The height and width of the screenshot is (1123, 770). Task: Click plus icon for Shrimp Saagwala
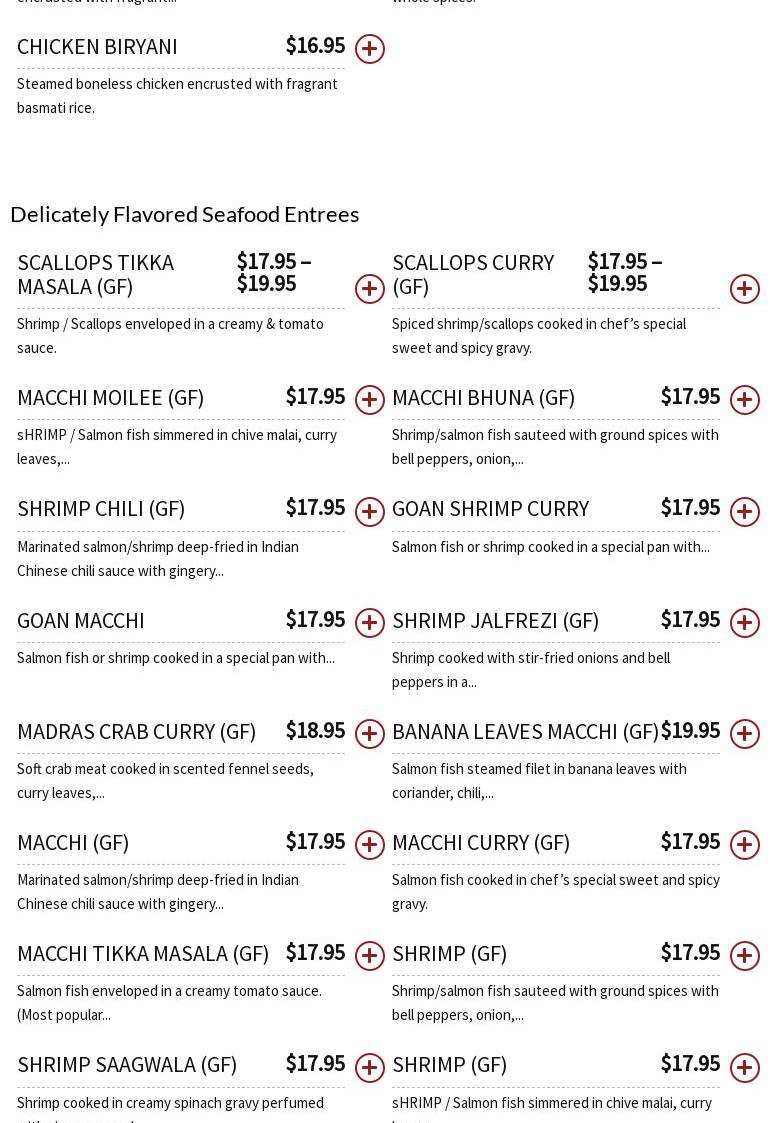click(370, 1067)
